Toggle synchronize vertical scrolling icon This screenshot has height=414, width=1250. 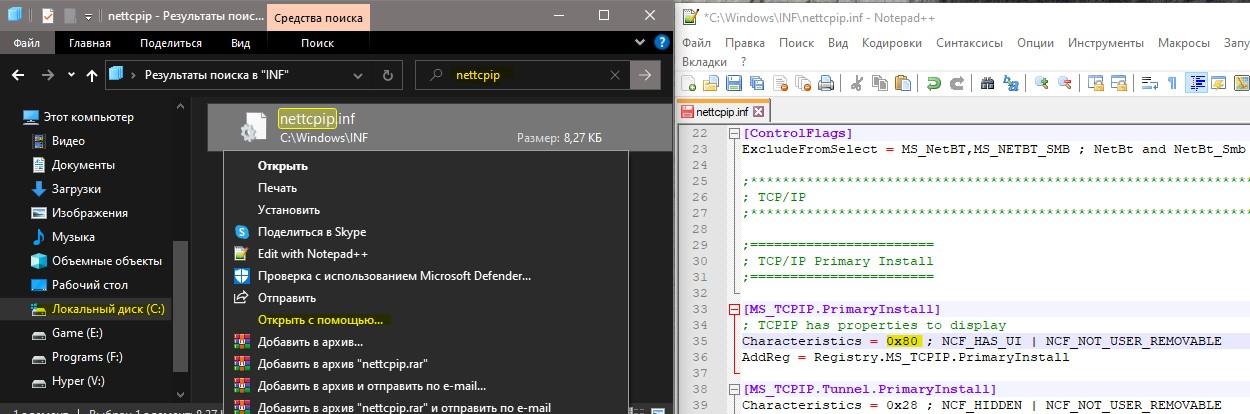pos(1096,83)
